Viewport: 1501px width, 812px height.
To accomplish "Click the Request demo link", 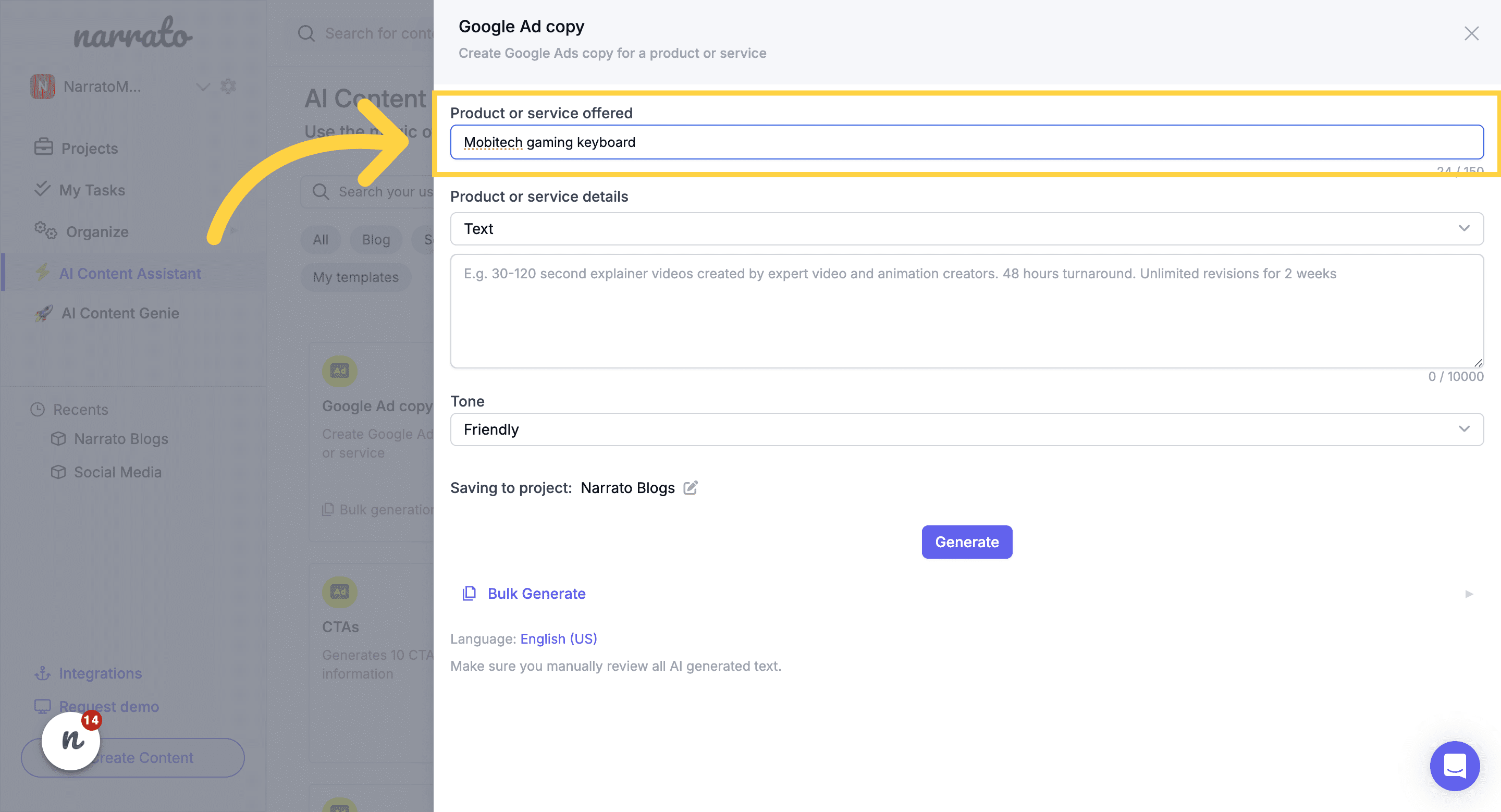I will 109,706.
